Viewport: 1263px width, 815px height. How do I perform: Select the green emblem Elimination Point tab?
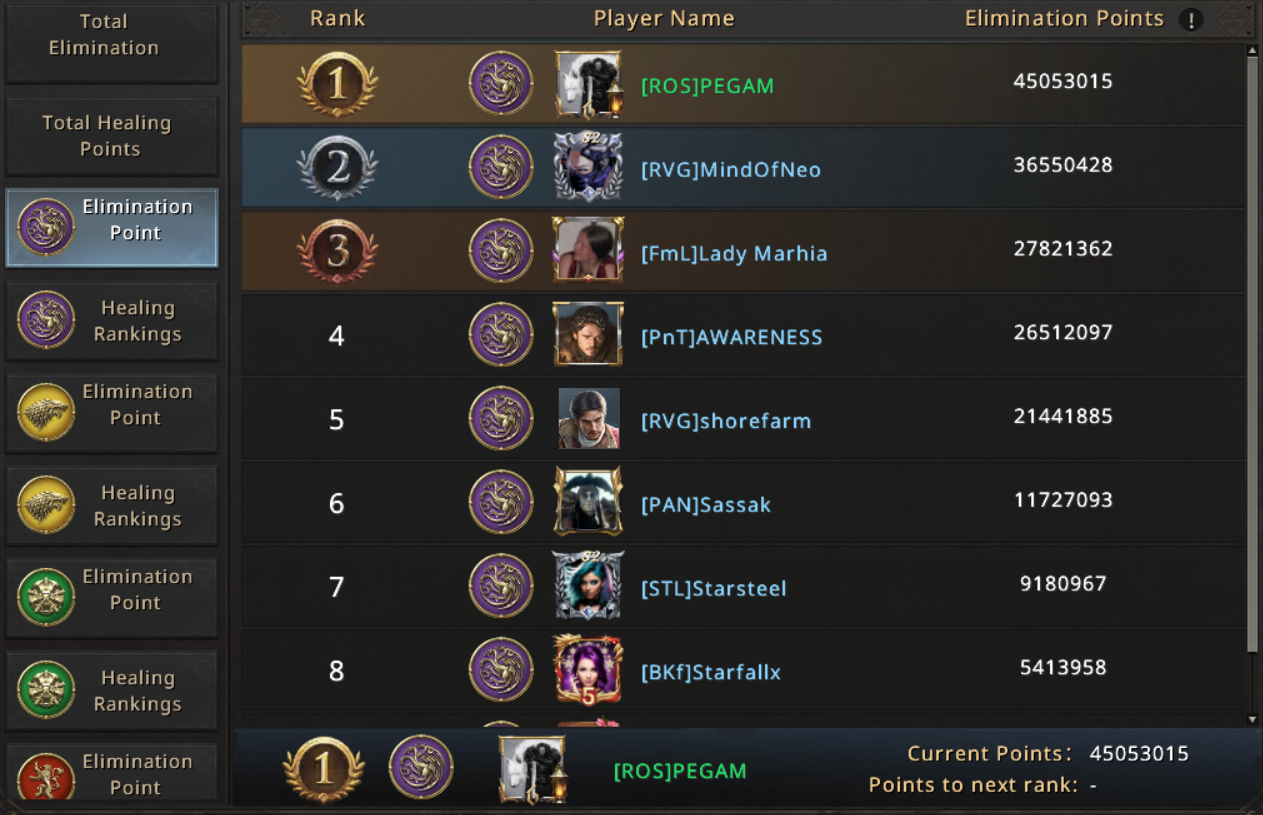[x=112, y=598]
